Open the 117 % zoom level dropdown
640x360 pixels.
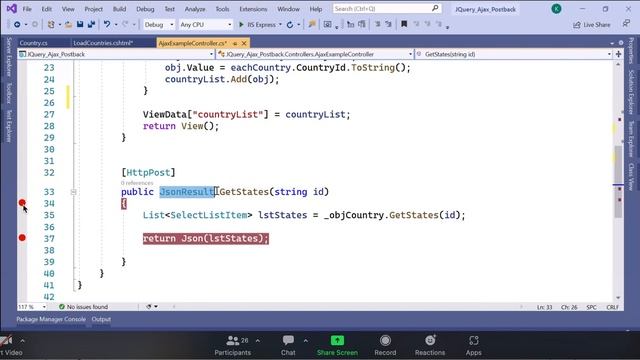click(x=32, y=307)
